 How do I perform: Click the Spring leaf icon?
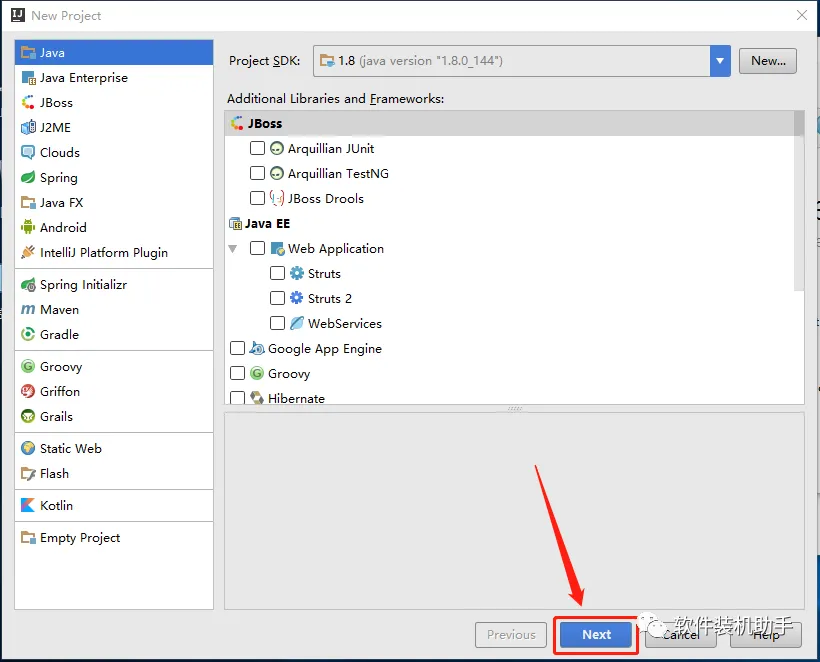(x=28, y=178)
